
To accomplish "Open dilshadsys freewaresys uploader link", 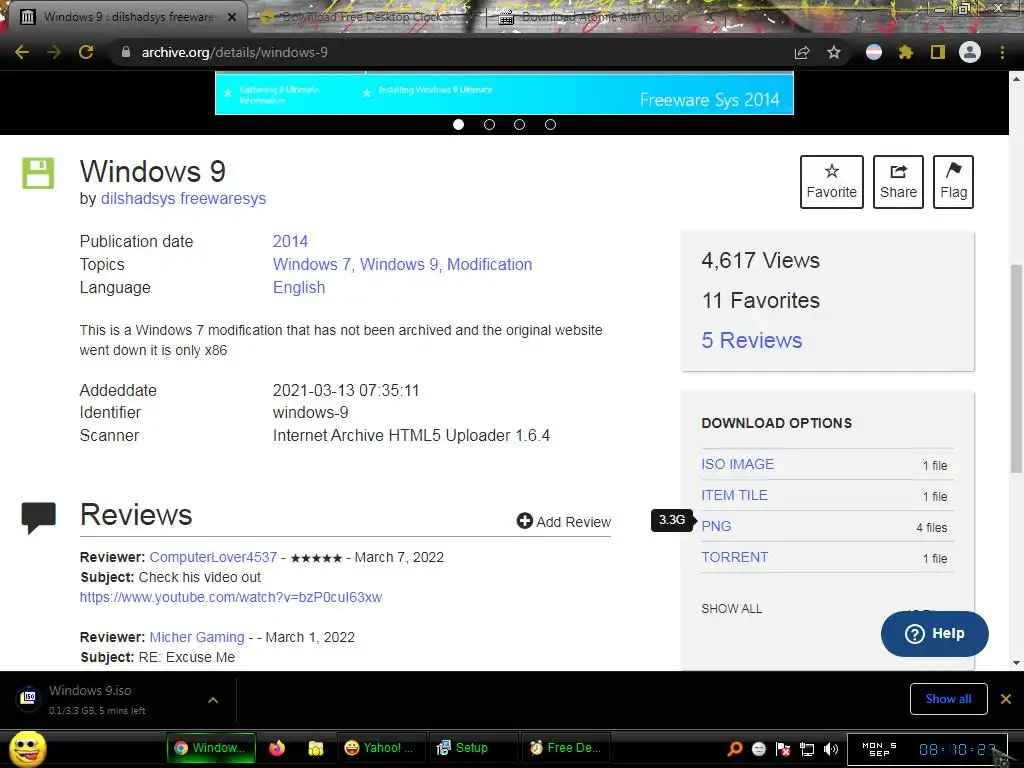I will pyautogui.click(x=184, y=199).
